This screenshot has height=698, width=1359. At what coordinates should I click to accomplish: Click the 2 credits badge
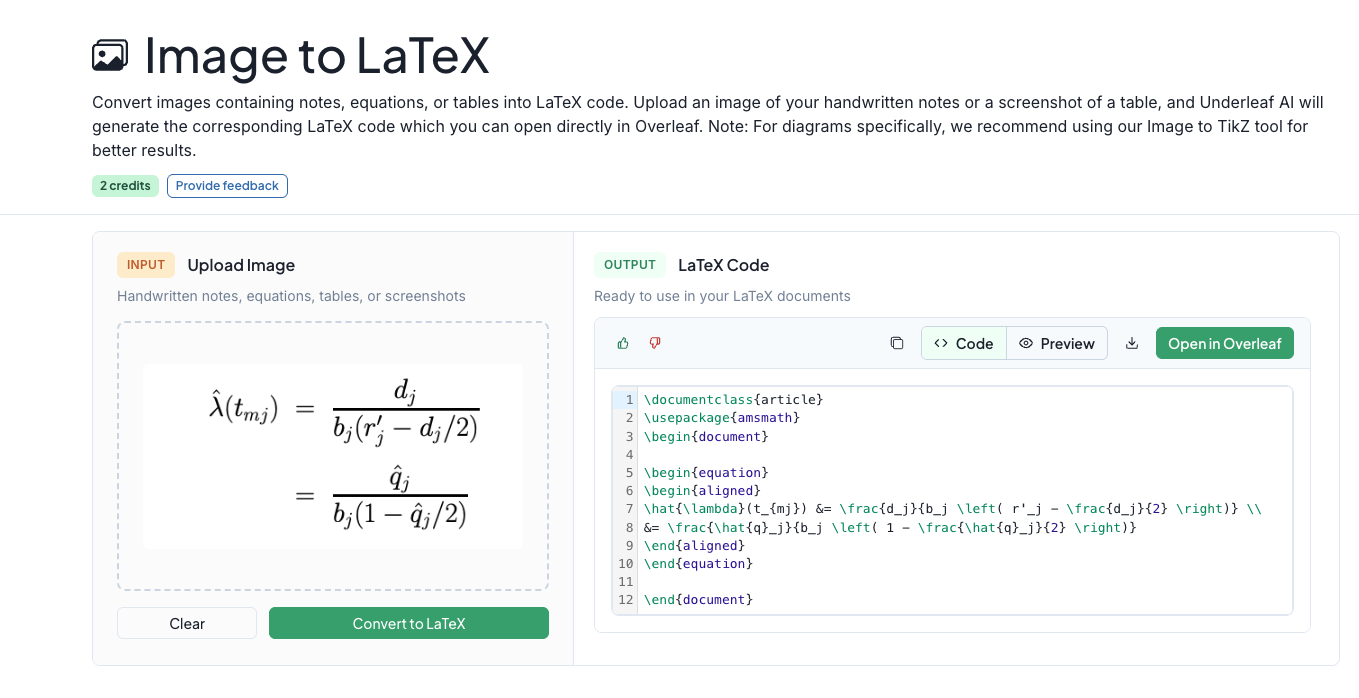coord(125,186)
